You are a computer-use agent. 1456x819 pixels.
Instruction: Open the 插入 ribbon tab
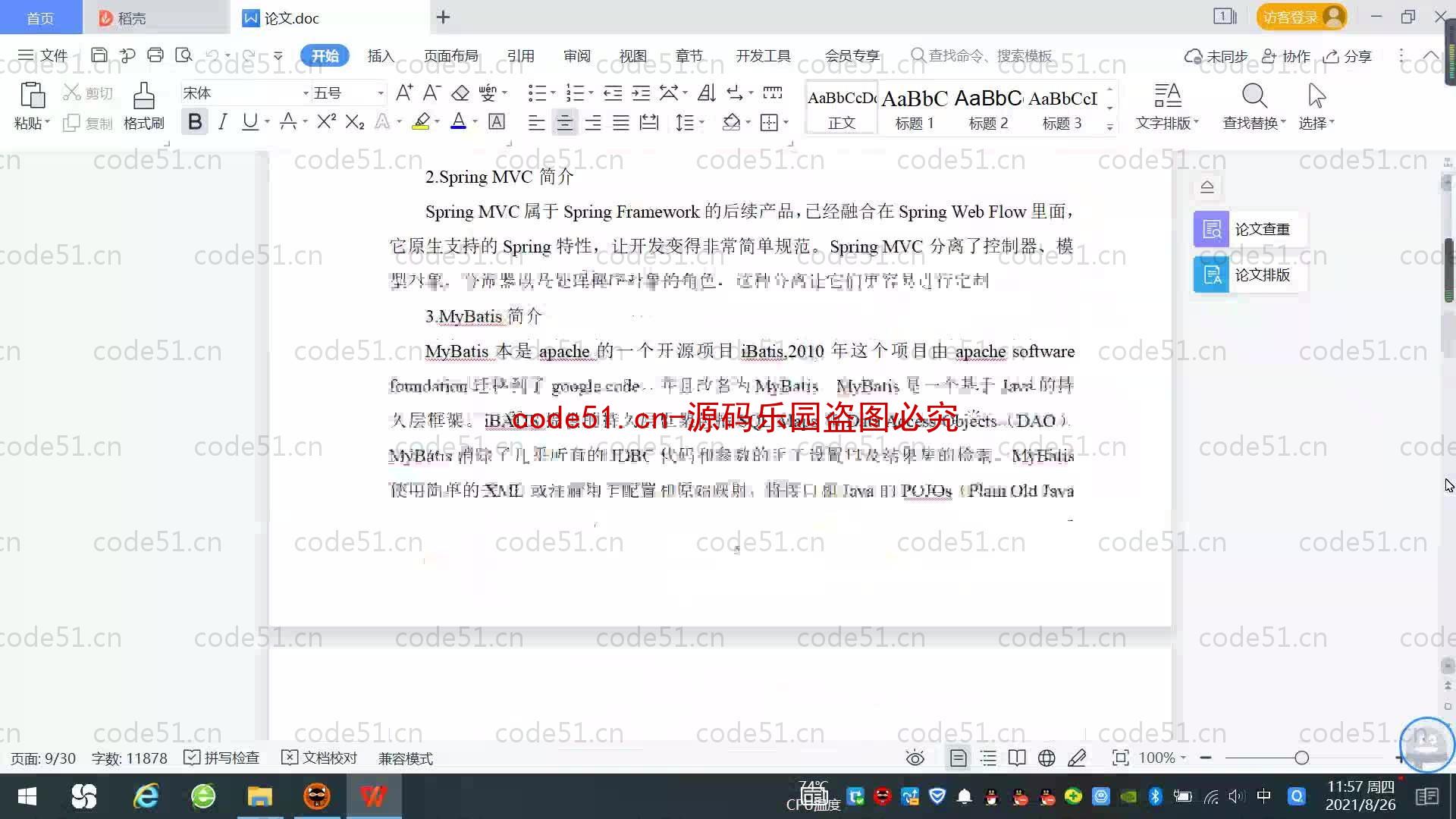click(381, 56)
